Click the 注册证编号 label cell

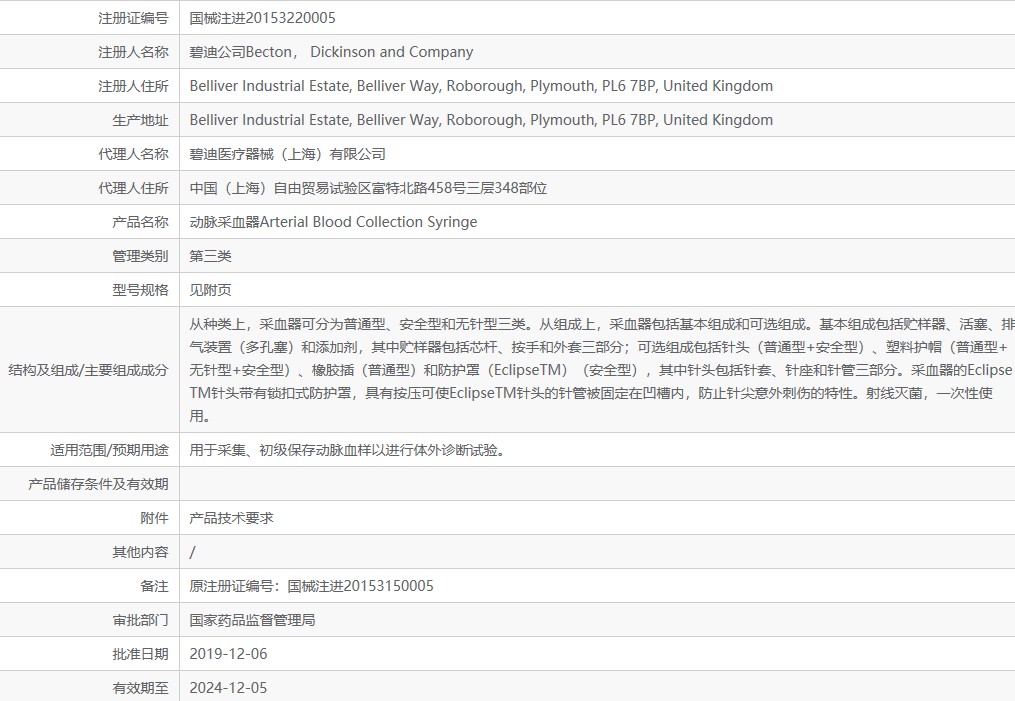pos(133,18)
